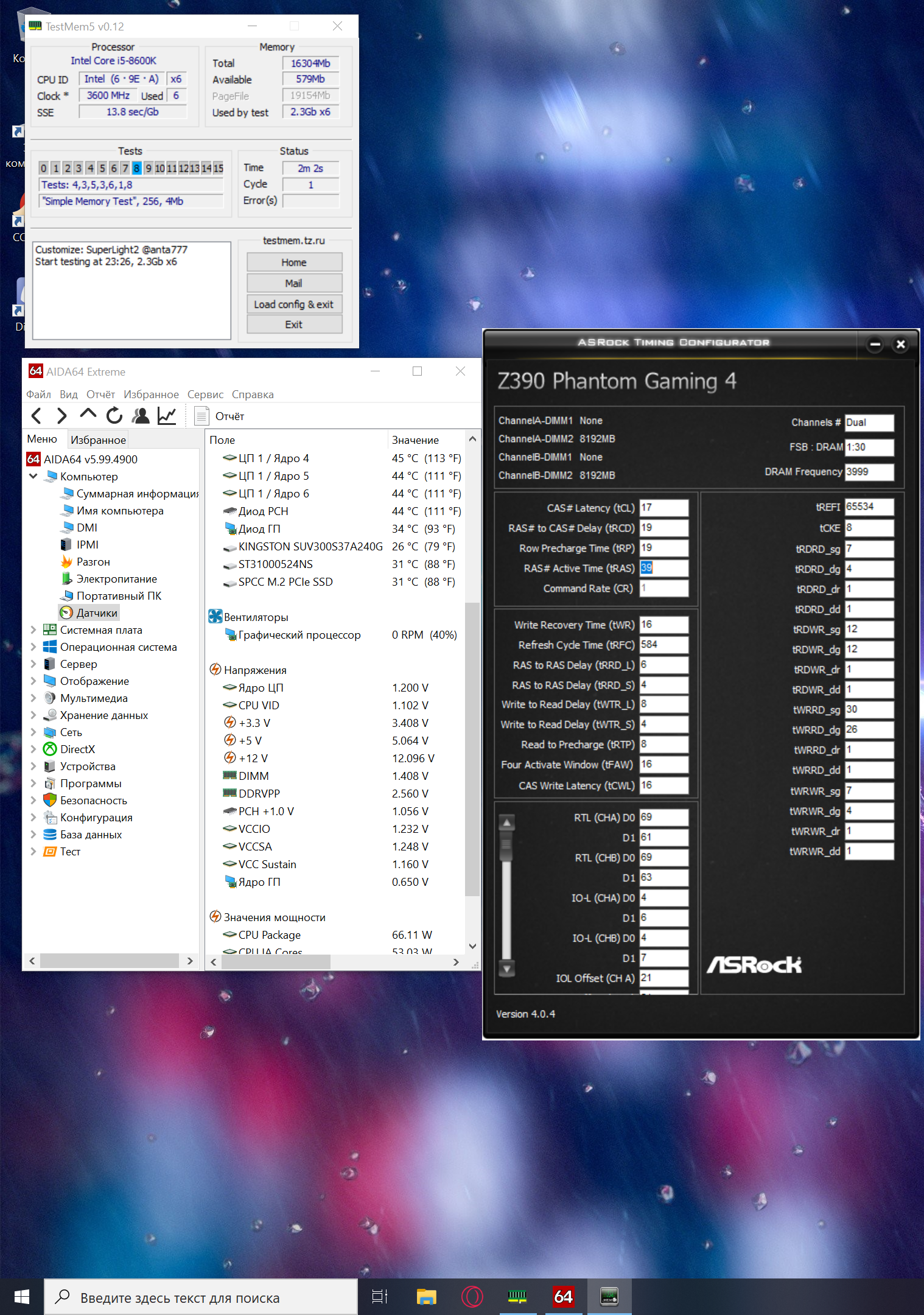The image size is (924, 1315).
Task: Click the CAS# Latency (tCL) field
Action: coord(663,508)
